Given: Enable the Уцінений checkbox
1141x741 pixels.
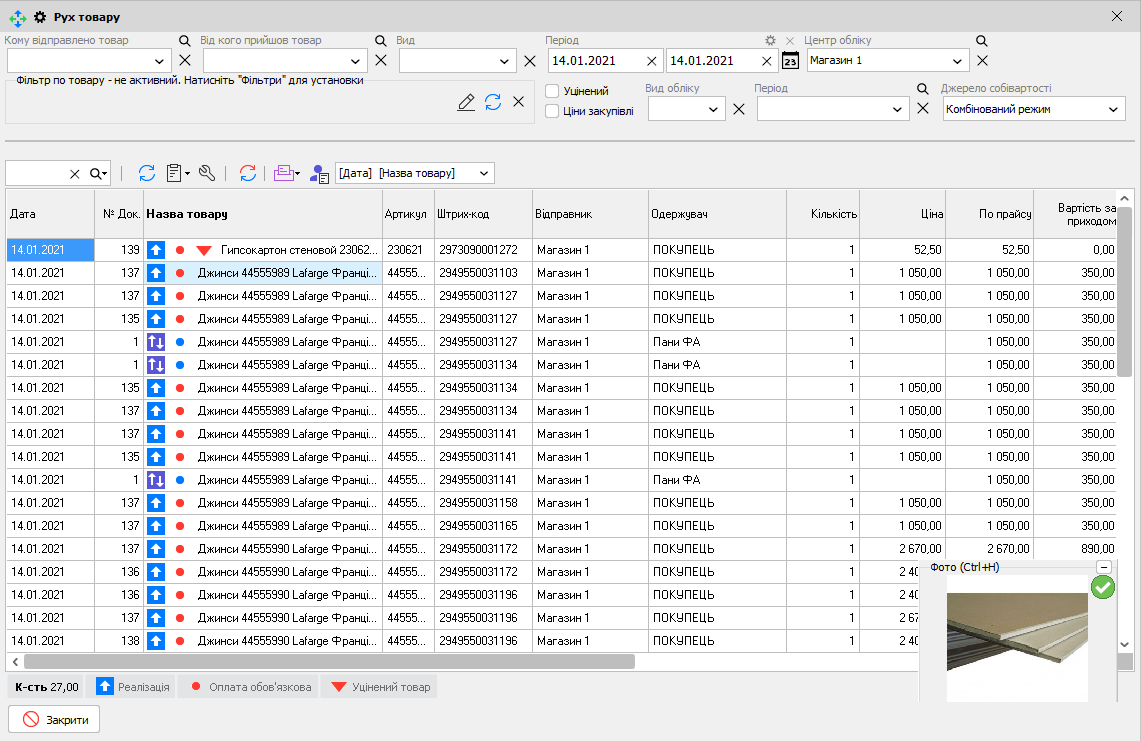Looking at the screenshot, I should coord(552,91).
